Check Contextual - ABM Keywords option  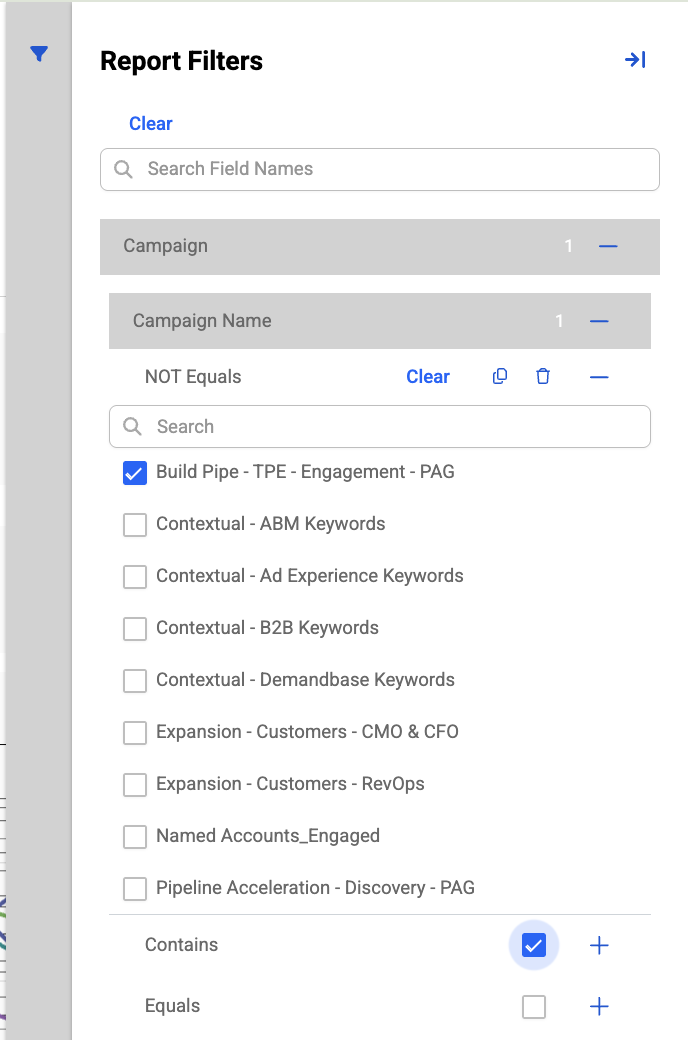135,525
